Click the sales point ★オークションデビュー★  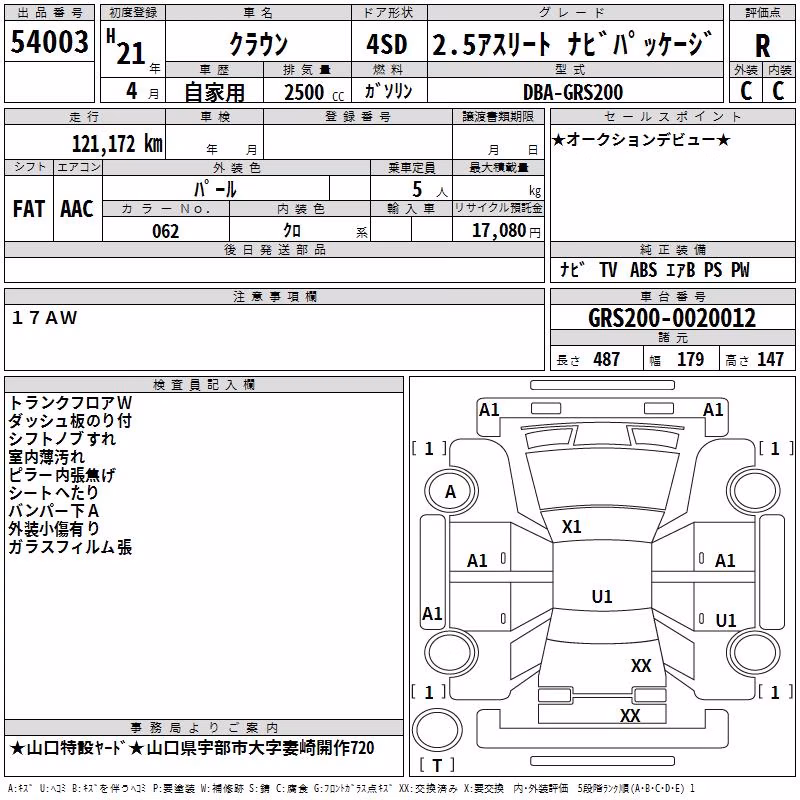pos(641,139)
